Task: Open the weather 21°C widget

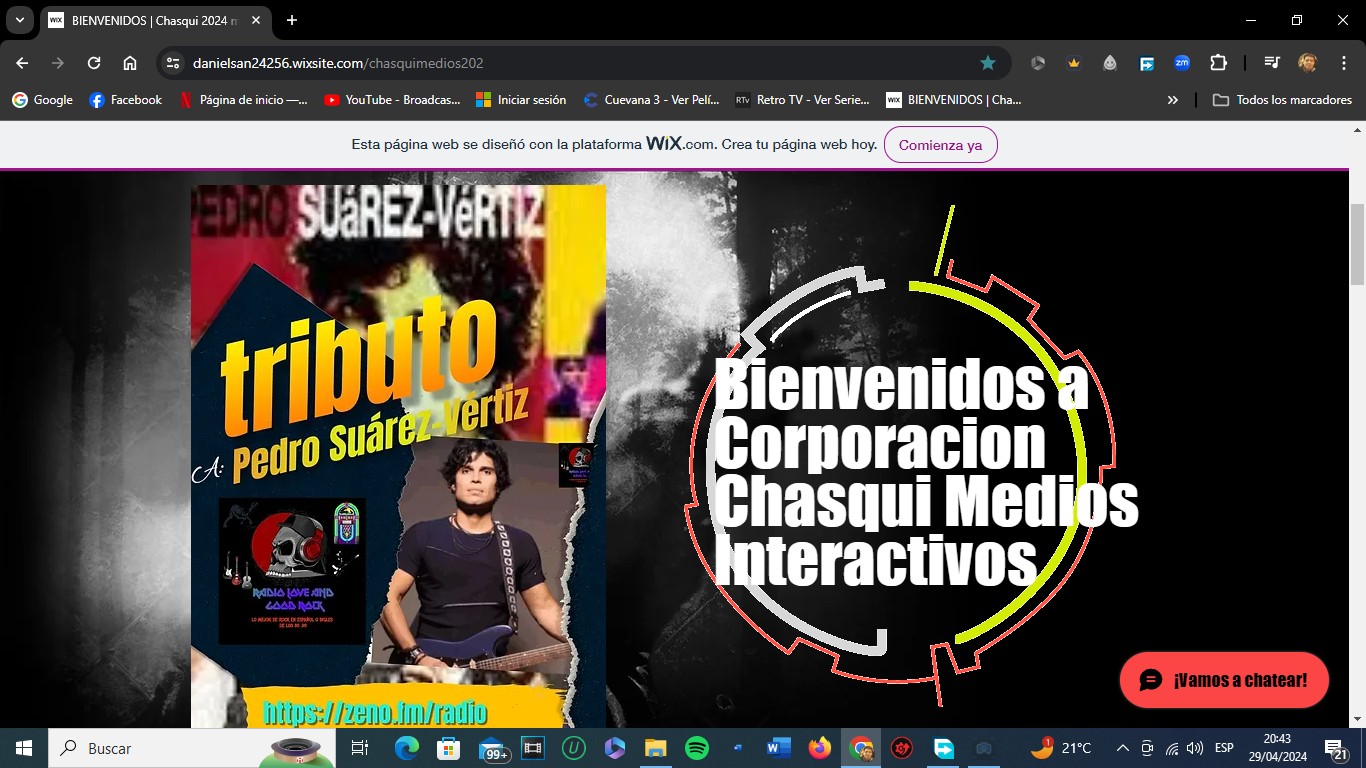Action: coord(1061,748)
